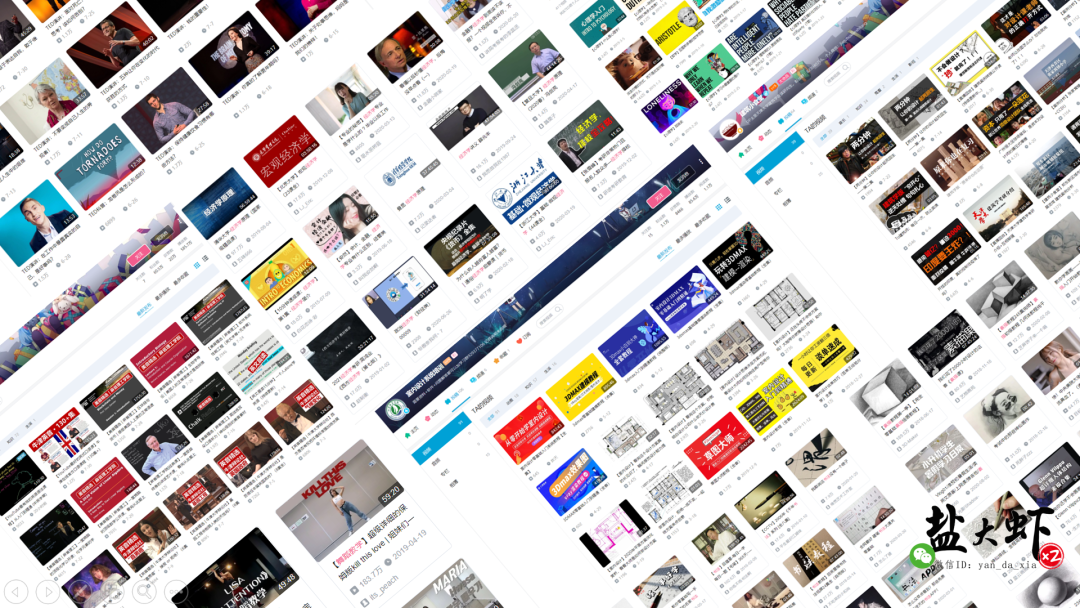
Task: Click the pink 关注 button on colorful toy banner
Action: tap(138, 255)
